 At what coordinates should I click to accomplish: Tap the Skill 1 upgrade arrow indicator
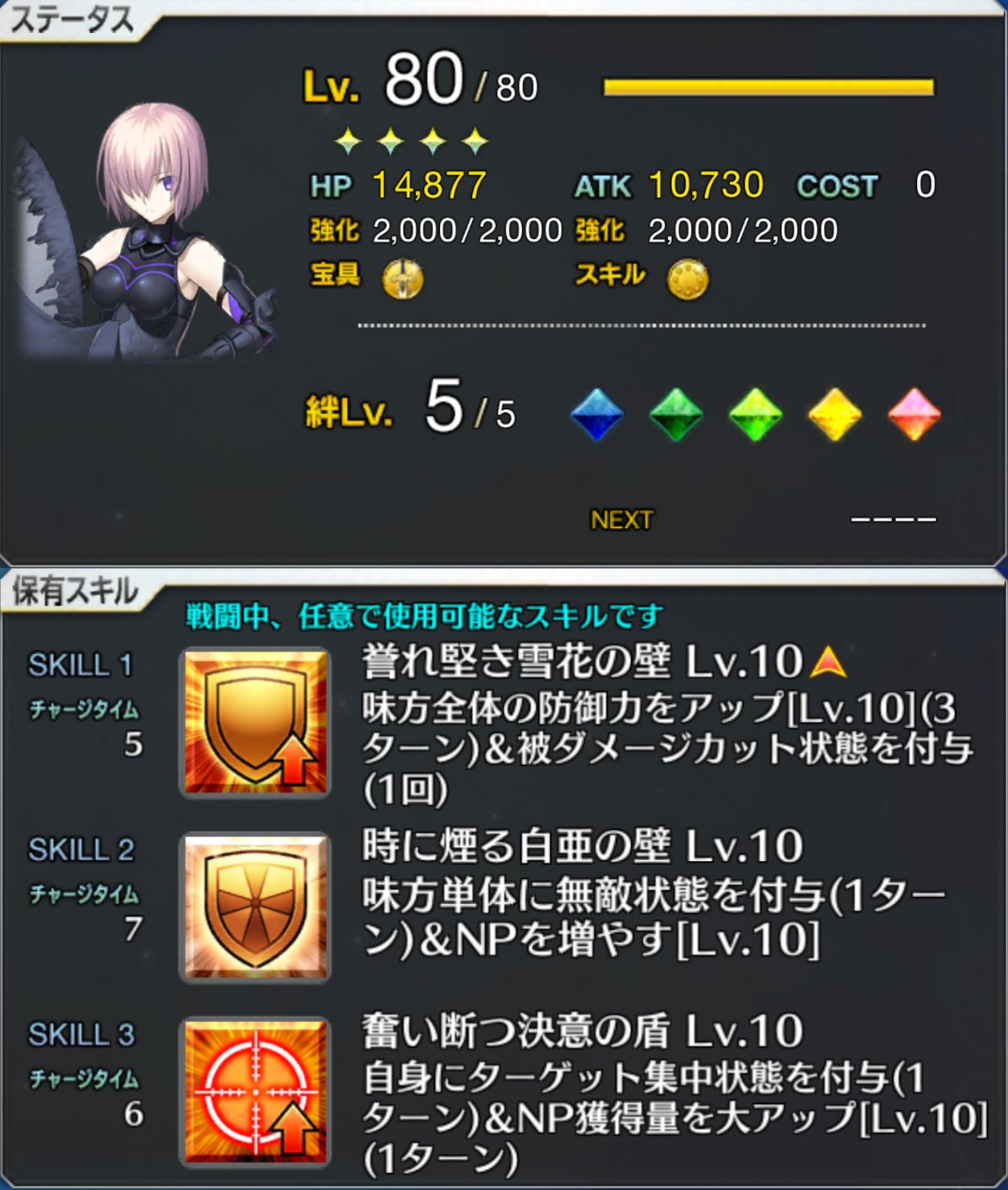pos(827,661)
